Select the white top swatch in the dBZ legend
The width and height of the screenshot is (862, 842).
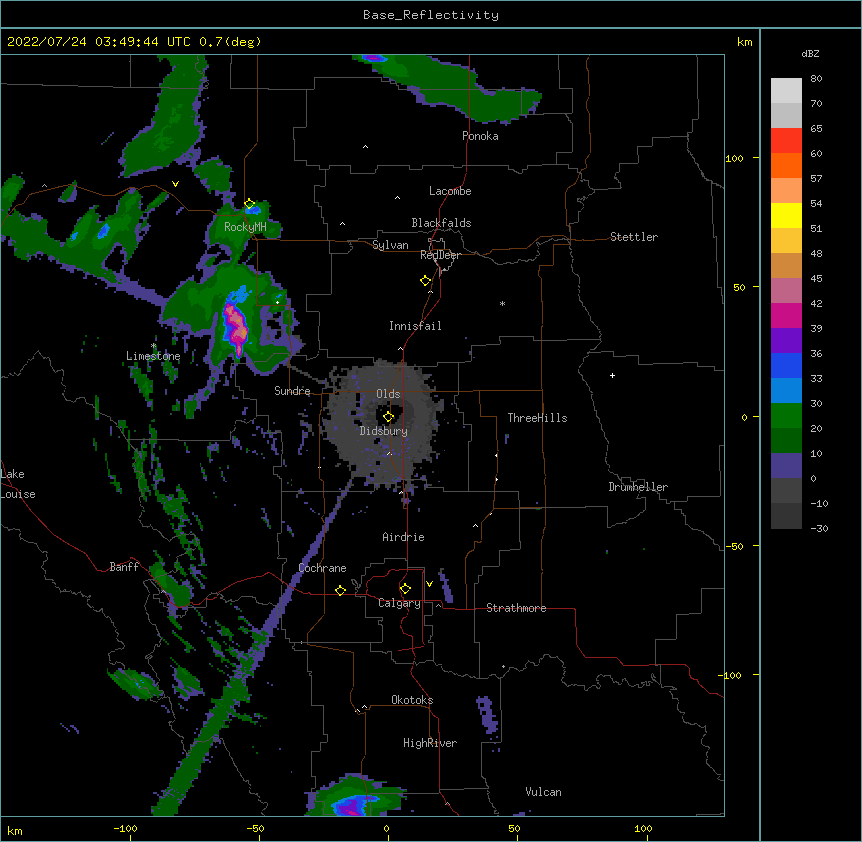(786, 91)
